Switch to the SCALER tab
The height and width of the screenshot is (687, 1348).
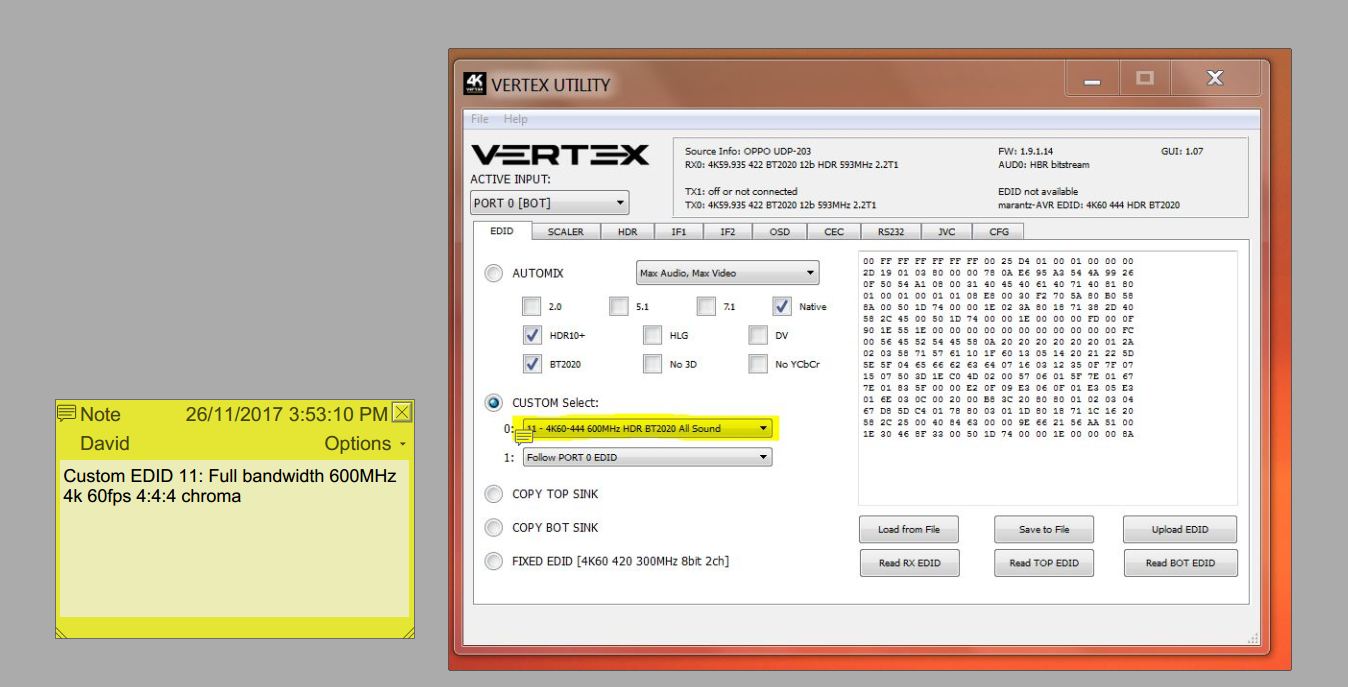[x=565, y=232]
